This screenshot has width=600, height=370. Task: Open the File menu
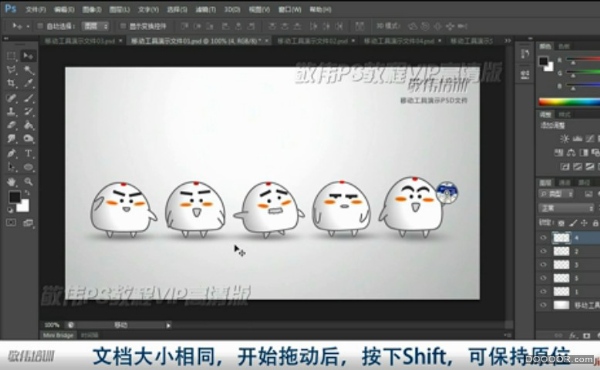pos(35,9)
